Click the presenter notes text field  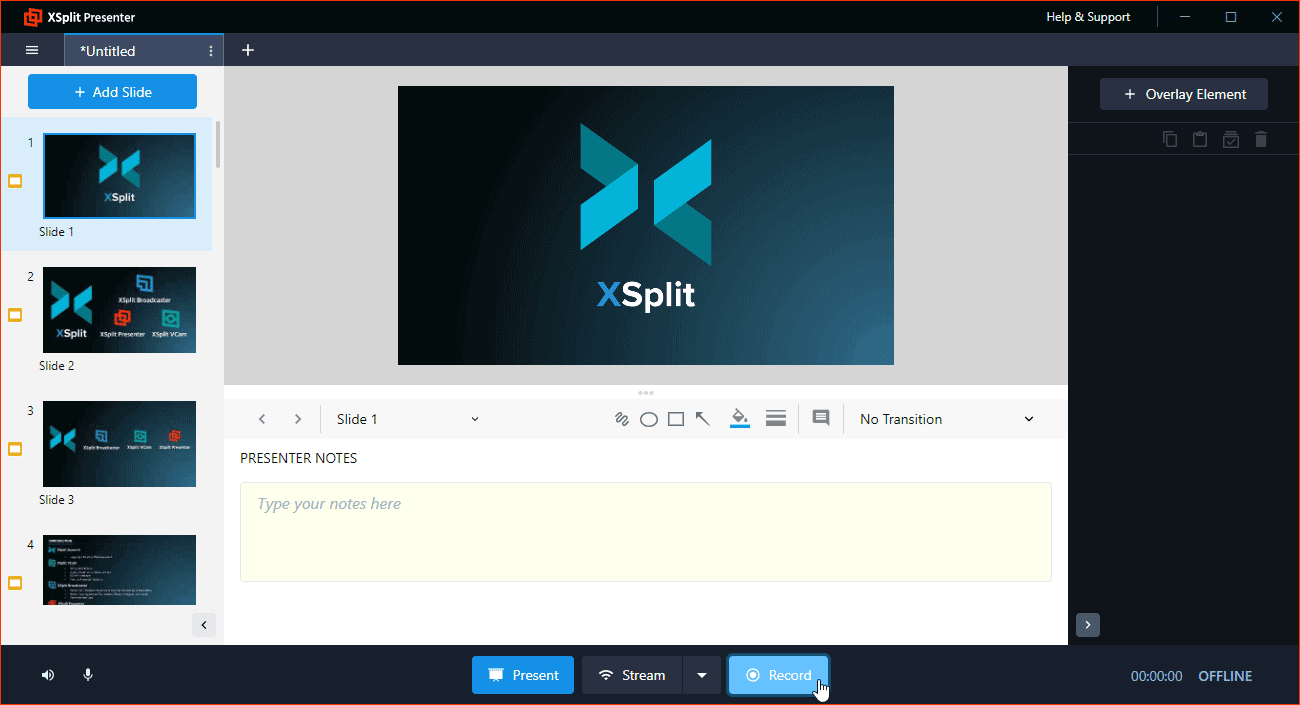click(646, 532)
